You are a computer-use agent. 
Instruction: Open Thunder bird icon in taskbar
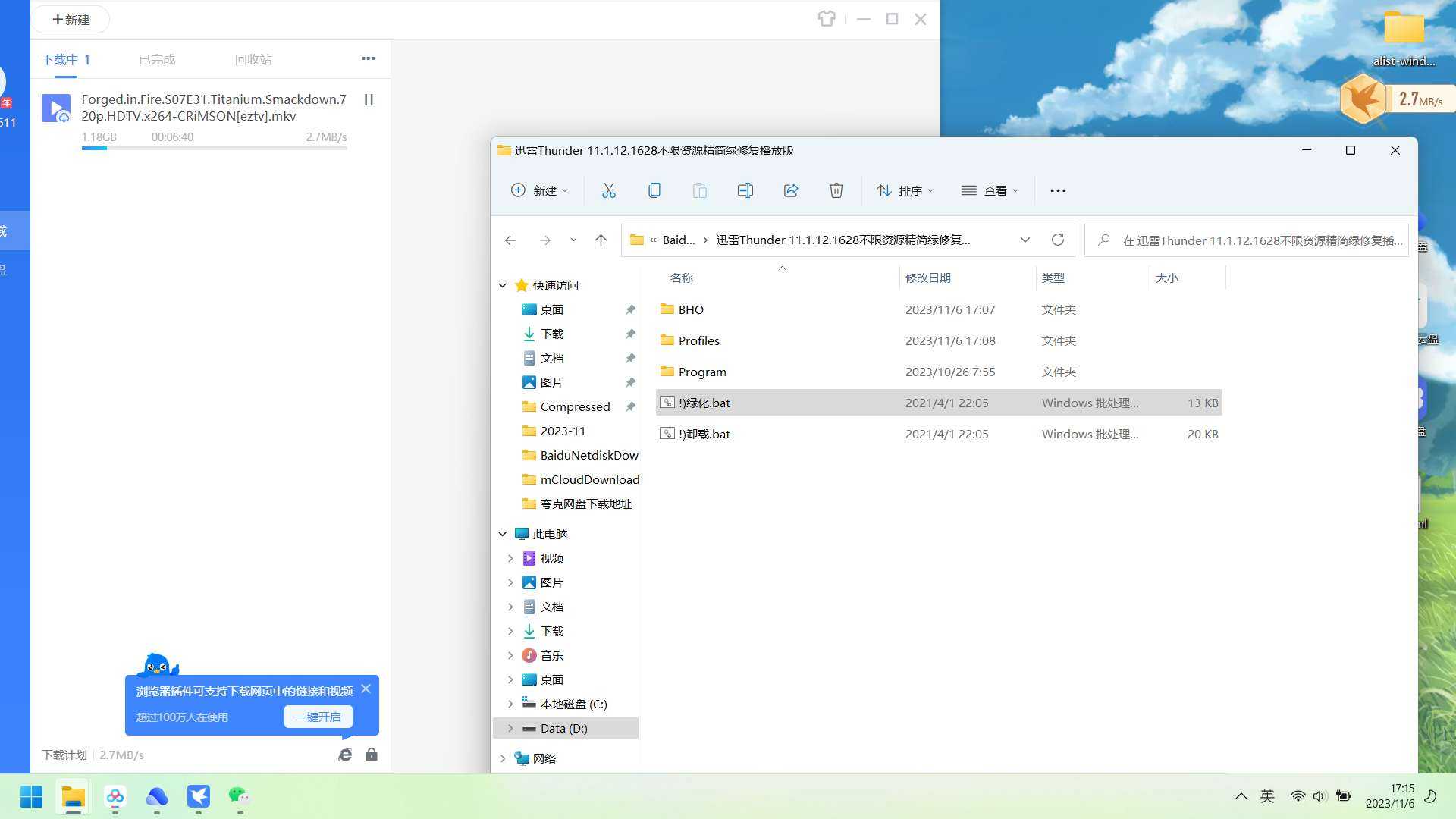click(x=198, y=796)
